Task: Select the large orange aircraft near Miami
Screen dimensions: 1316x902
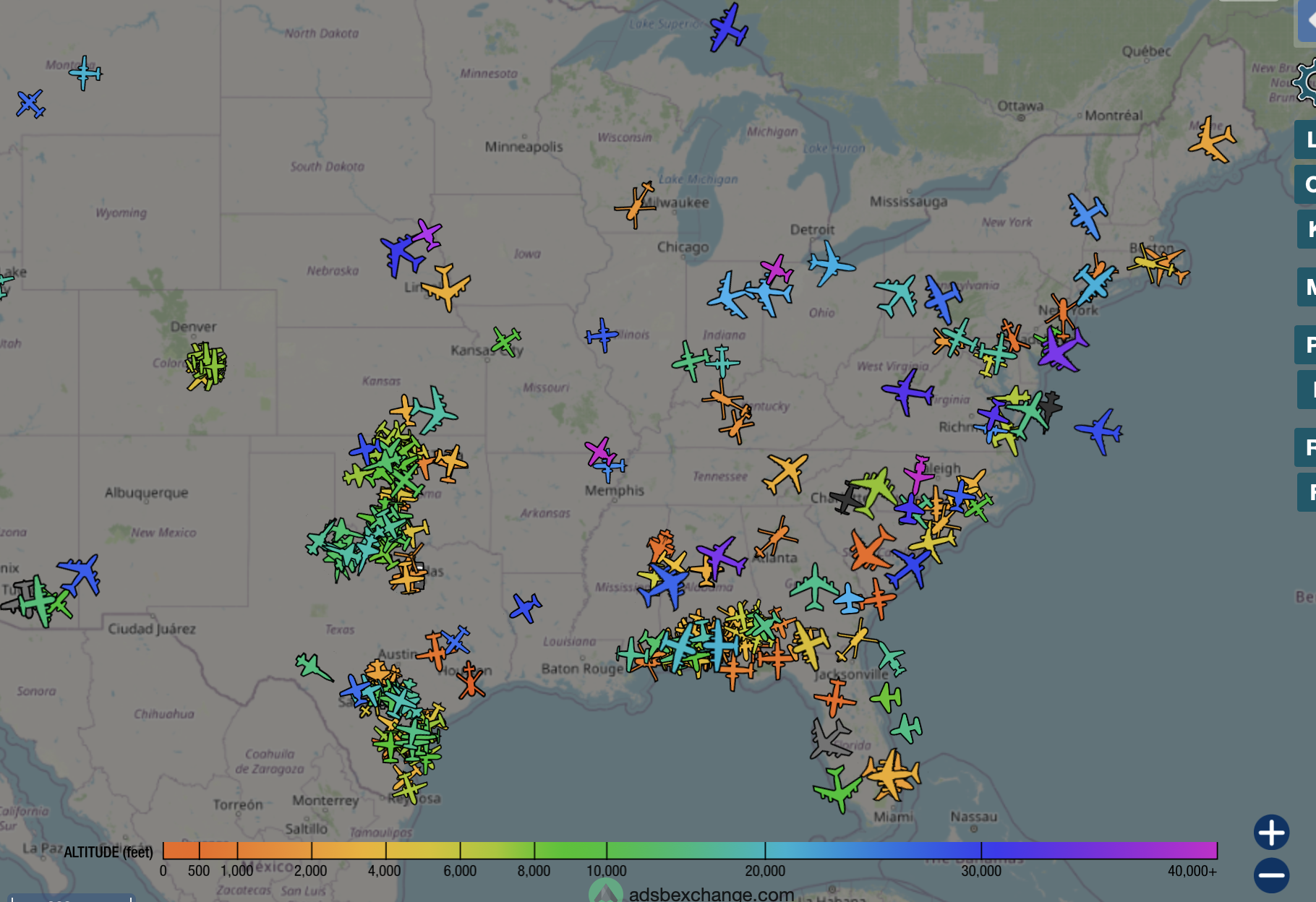Action: point(892,774)
